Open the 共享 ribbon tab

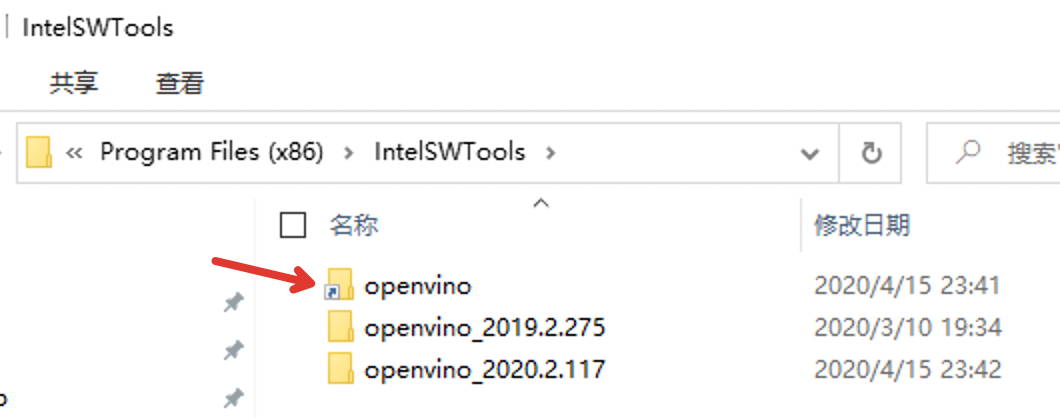coord(74,83)
